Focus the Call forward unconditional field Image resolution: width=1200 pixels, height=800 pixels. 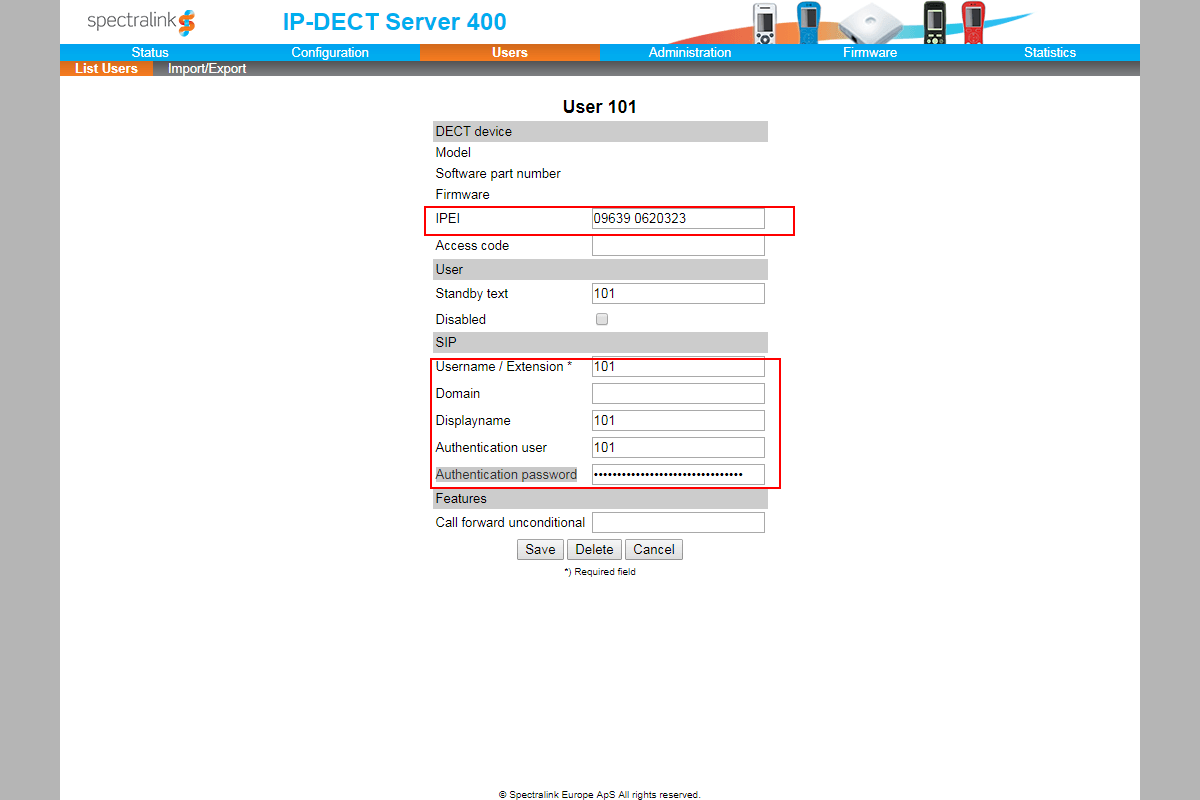(x=678, y=522)
